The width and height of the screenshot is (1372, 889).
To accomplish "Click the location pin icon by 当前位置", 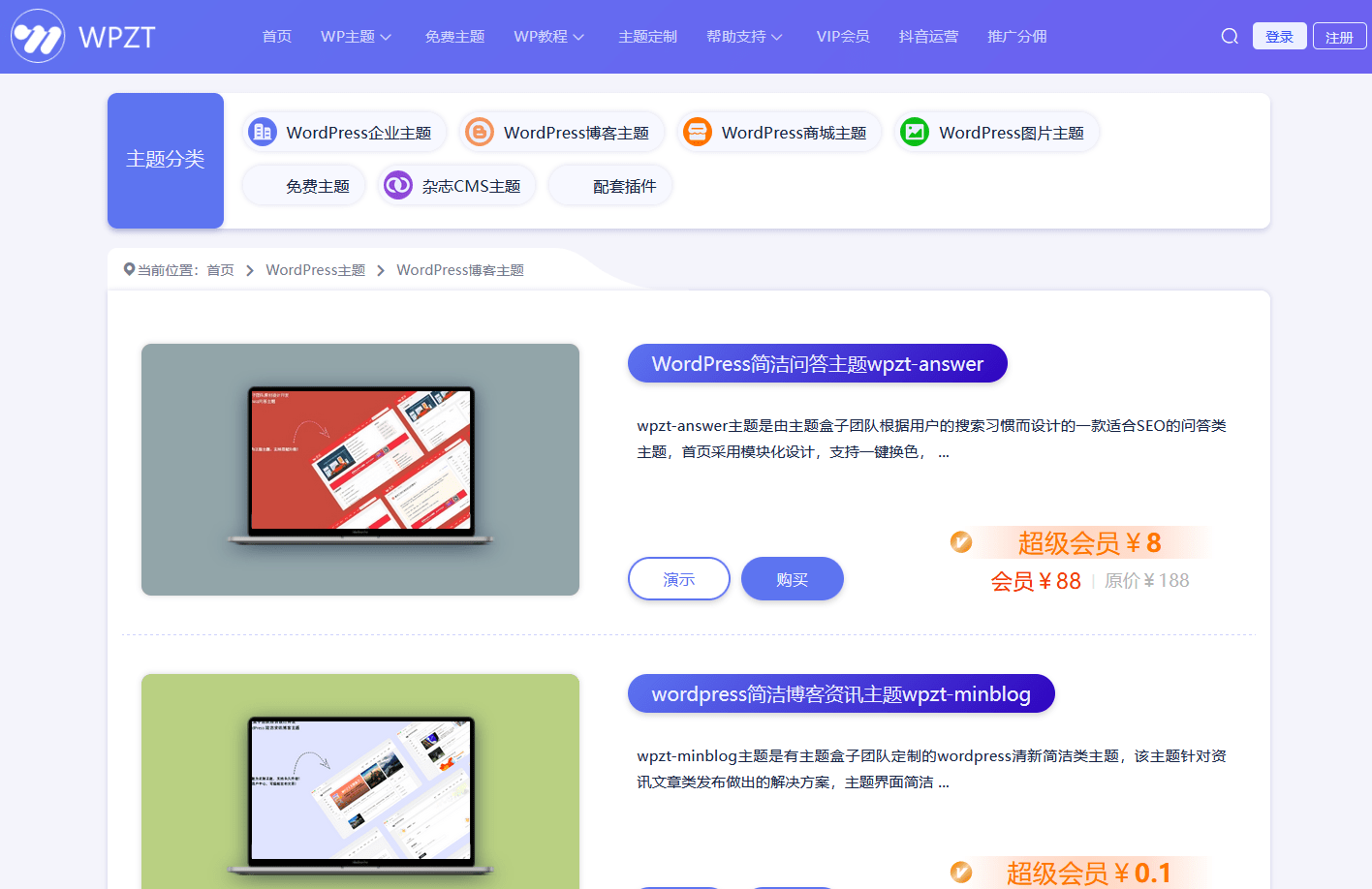I will click(129, 269).
